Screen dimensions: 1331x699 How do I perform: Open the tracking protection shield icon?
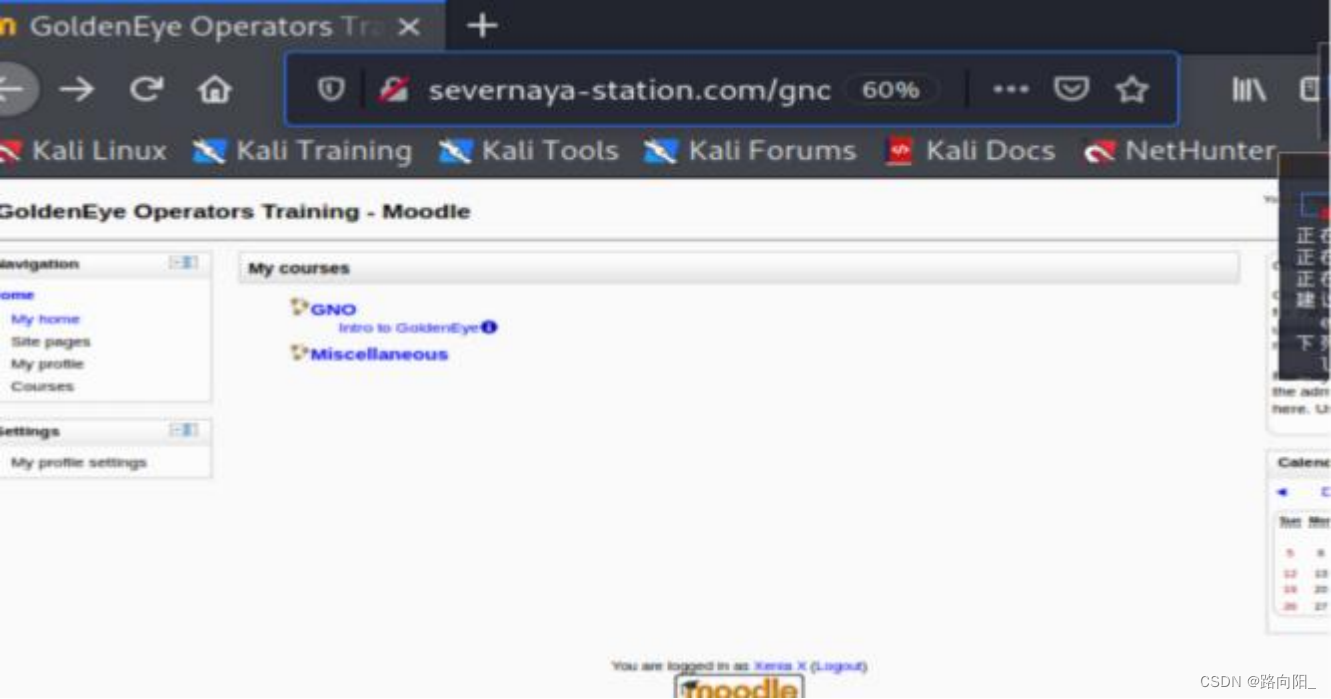coord(331,90)
